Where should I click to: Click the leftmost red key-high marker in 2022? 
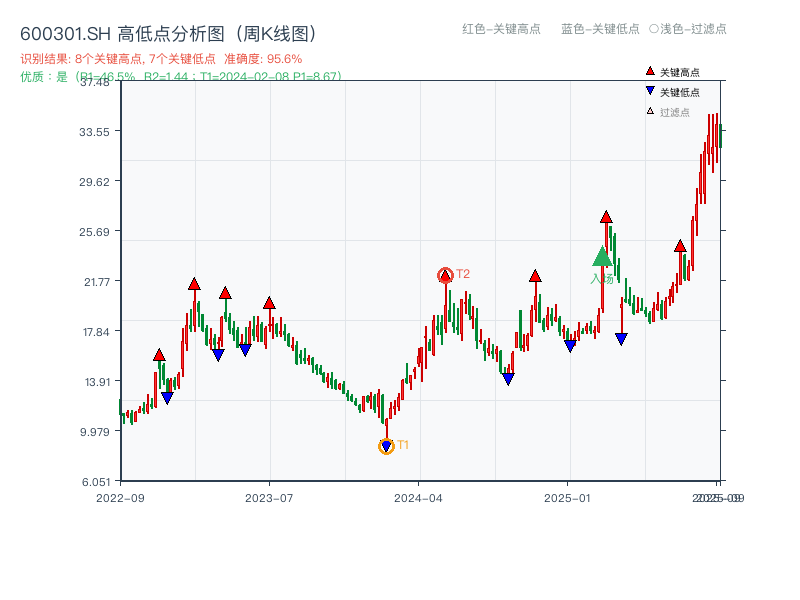[159, 355]
